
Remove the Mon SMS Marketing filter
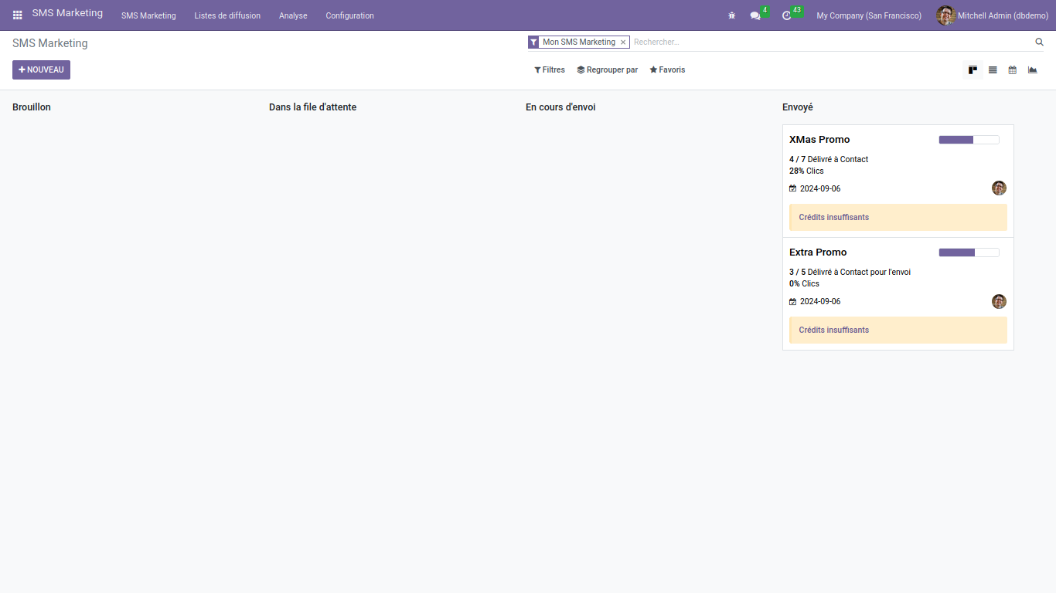coord(623,42)
